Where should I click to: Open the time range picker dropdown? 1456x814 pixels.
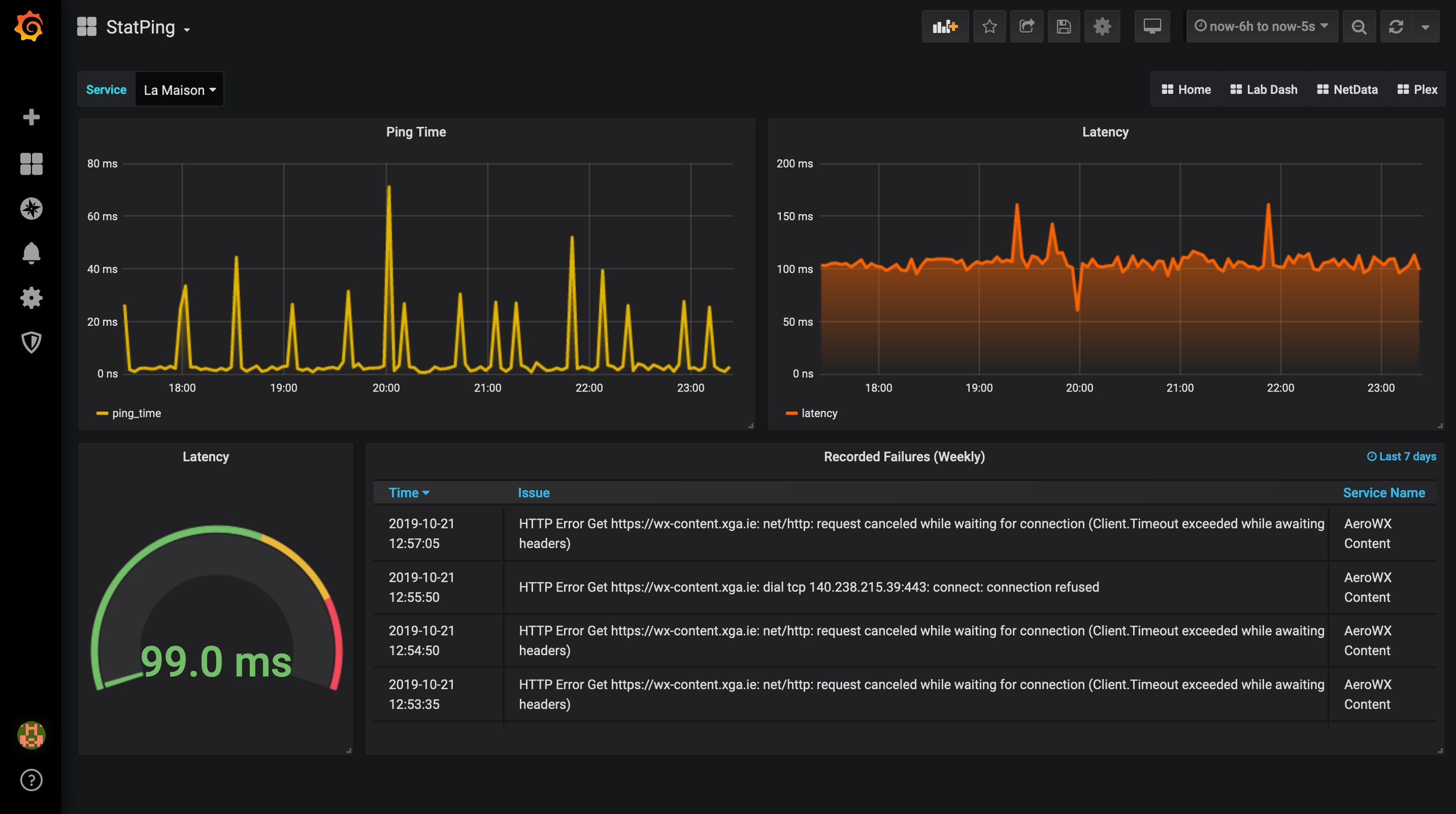[x=1261, y=26]
